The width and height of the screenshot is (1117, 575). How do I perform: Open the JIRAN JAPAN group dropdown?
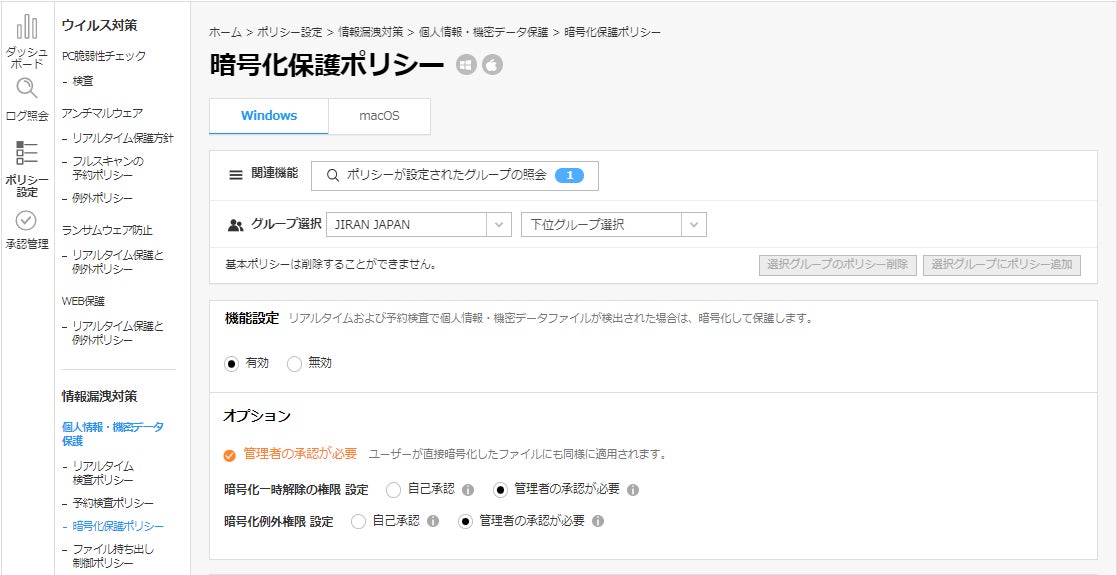(x=419, y=224)
